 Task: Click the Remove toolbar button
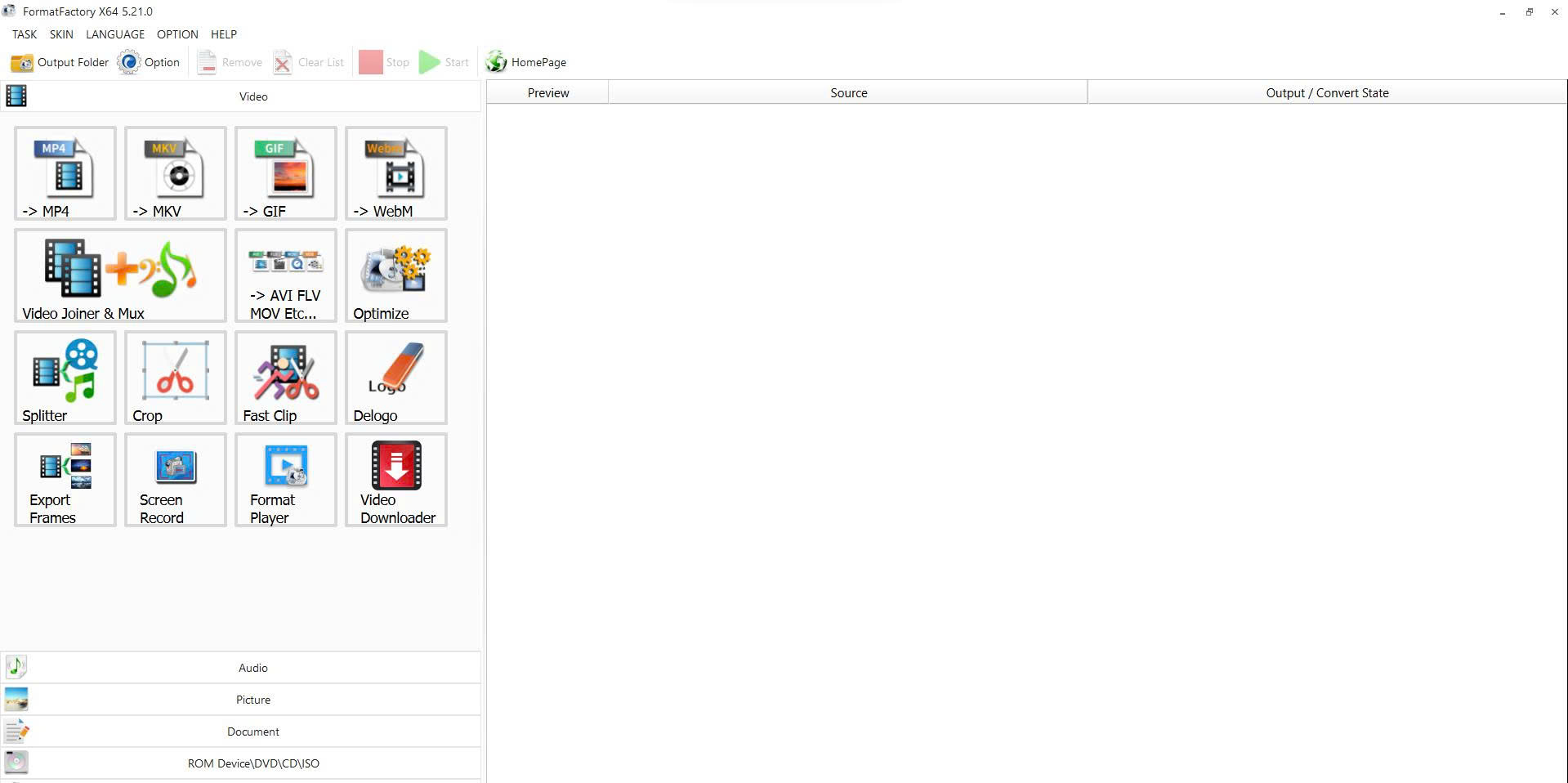pyautogui.click(x=230, y=62)
